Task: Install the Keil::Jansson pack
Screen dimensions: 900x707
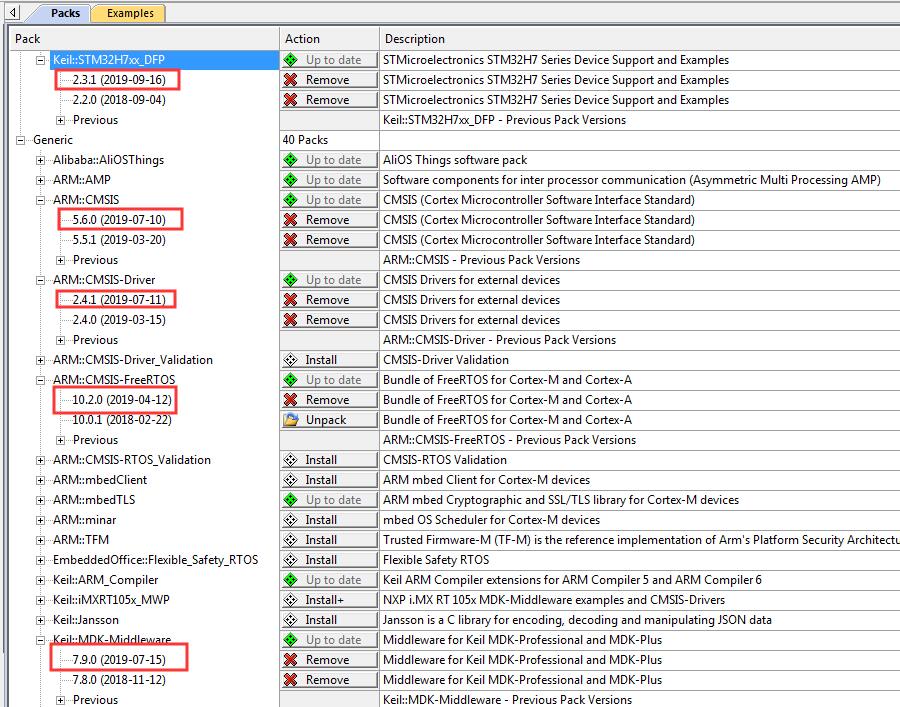Action: tap(329, 620)
